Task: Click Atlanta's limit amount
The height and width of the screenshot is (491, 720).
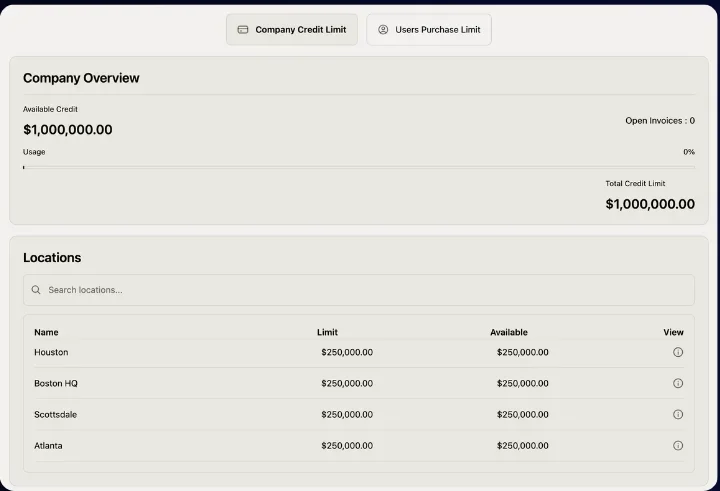Action: [347, 446]
